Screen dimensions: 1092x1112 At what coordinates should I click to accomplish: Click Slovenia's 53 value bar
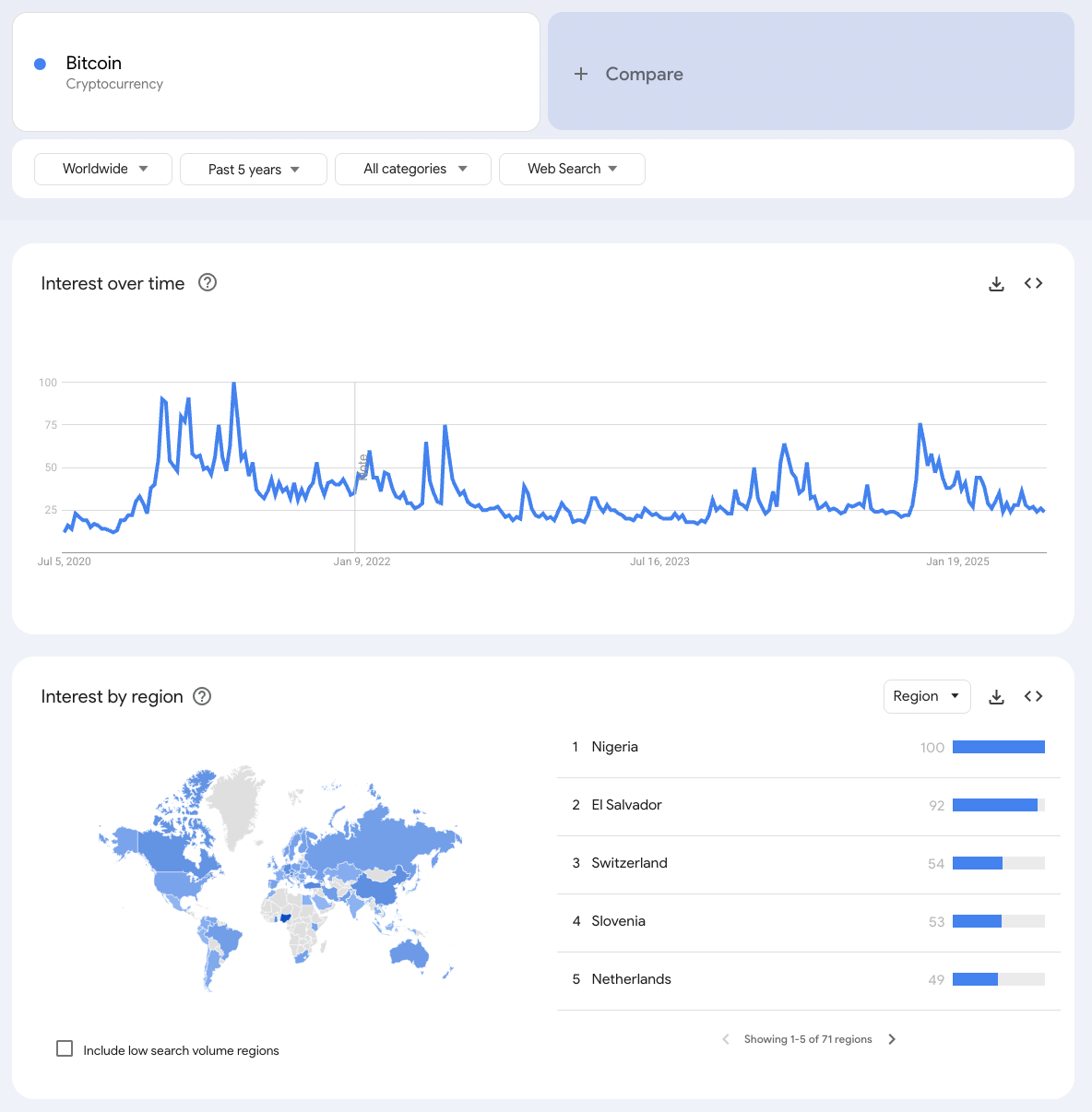[x=999, y=921]
